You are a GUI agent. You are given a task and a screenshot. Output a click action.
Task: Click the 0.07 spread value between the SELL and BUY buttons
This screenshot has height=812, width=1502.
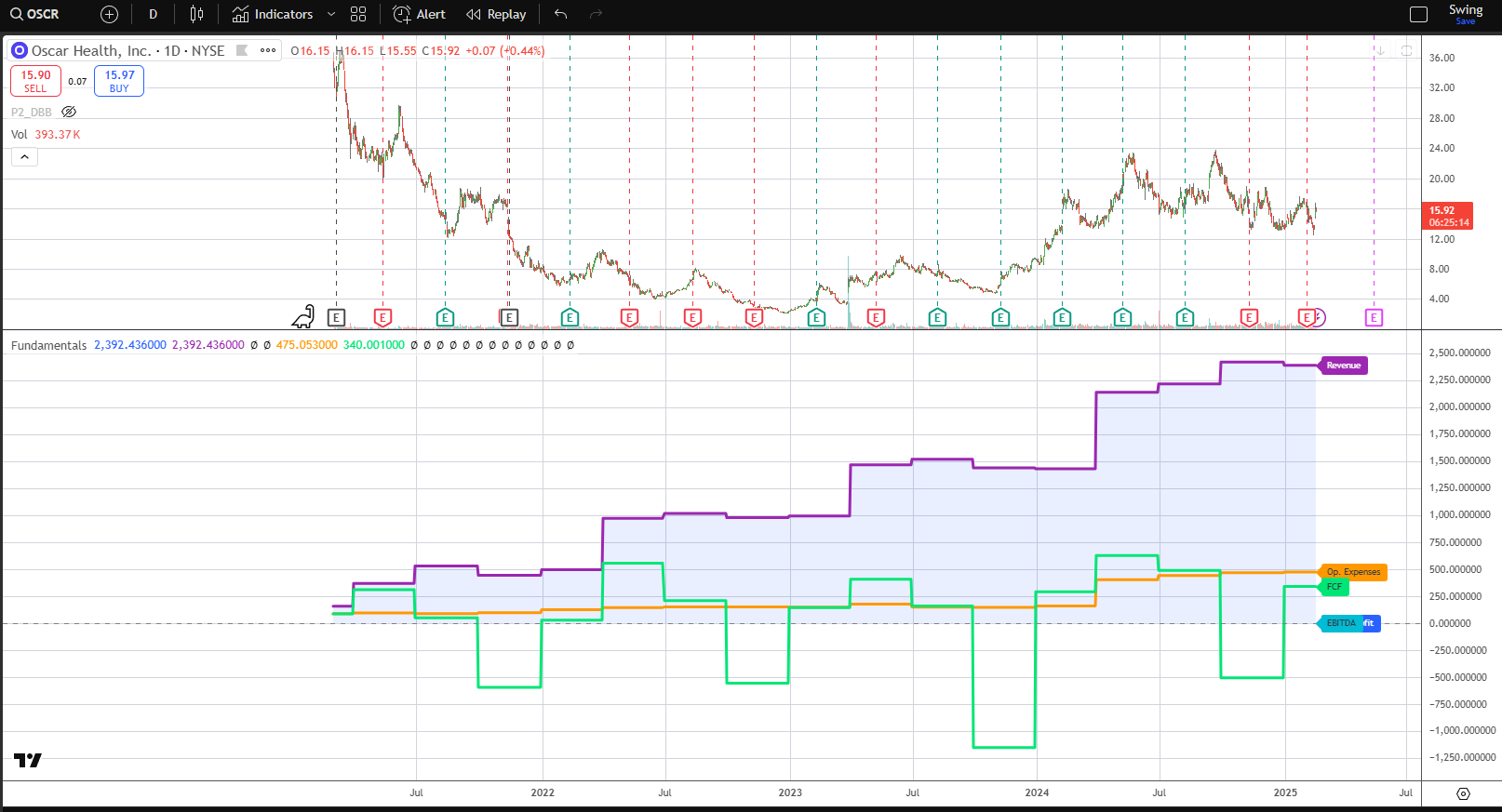[77, 81]
